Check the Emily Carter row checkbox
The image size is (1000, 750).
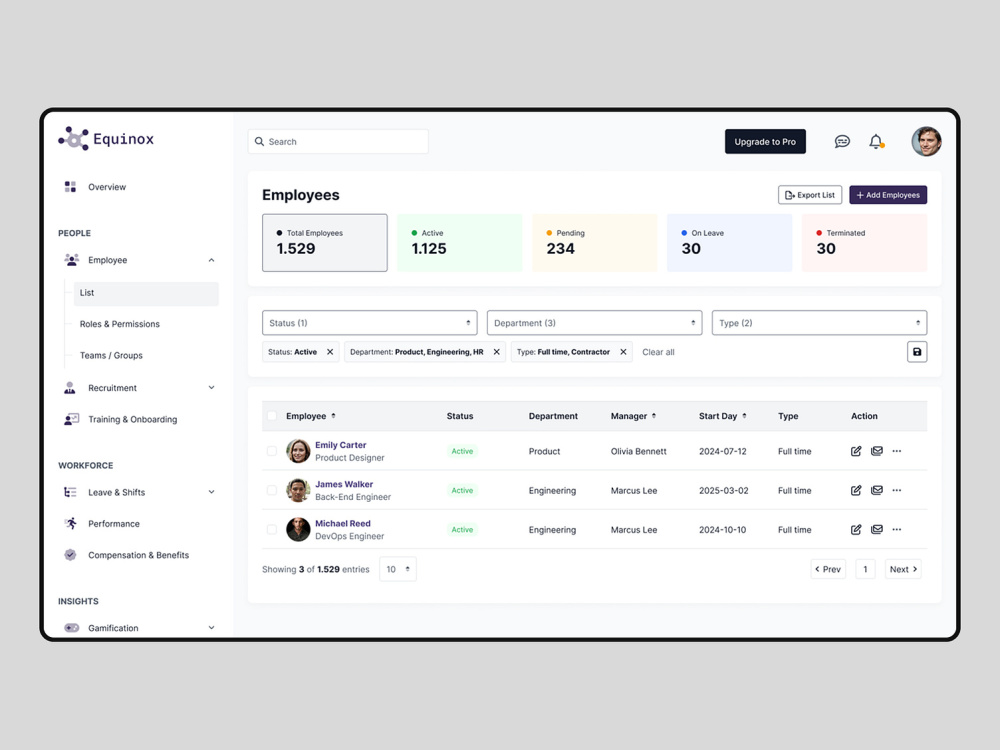point(272,451)
